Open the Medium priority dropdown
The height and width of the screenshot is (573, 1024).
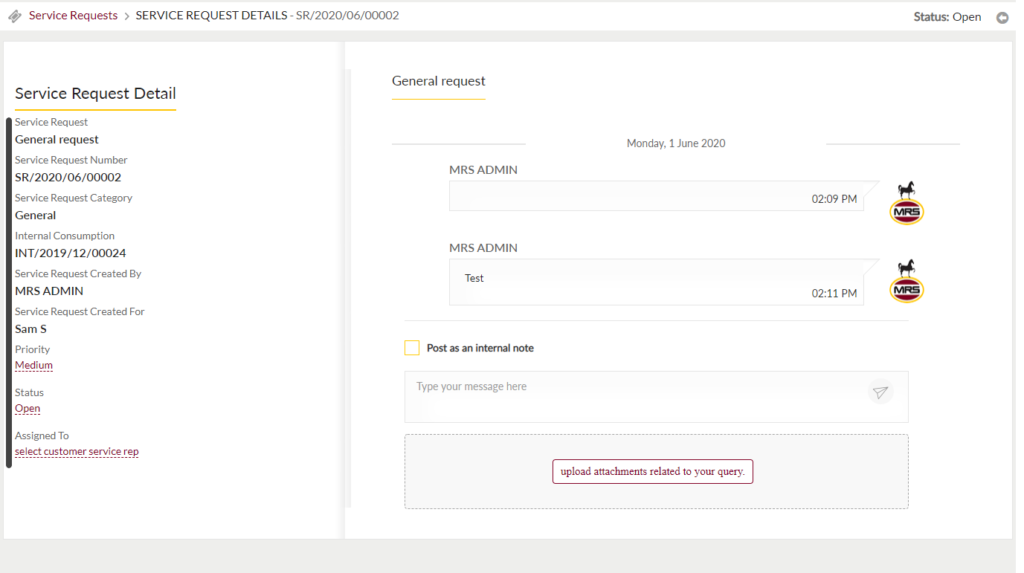(34, 365)
